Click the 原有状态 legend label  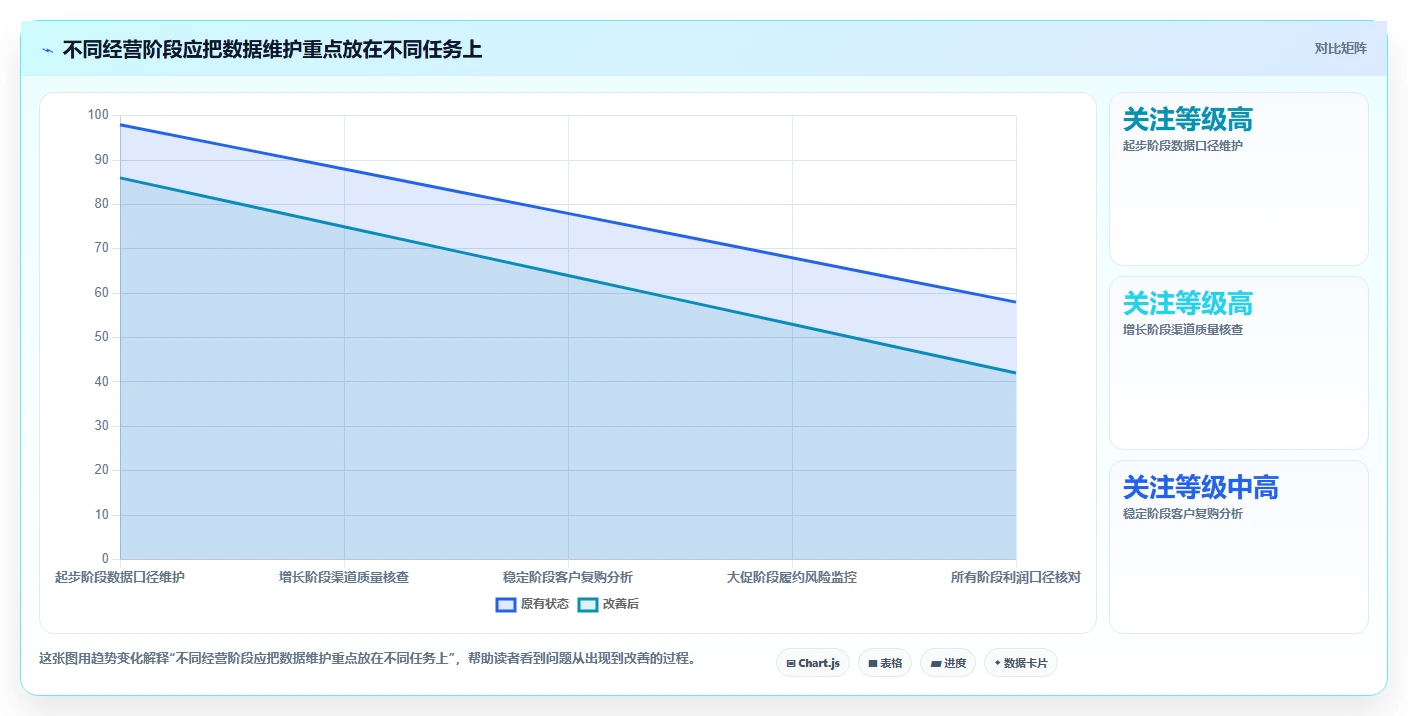[x=545, y=604]
